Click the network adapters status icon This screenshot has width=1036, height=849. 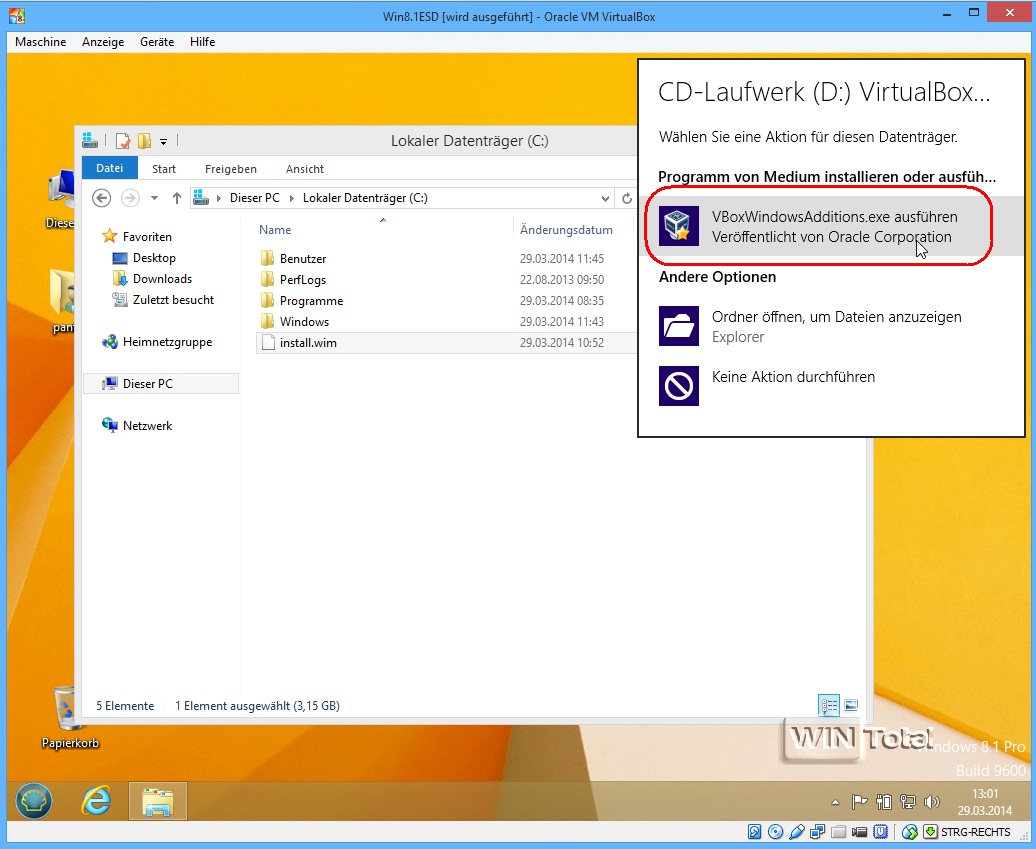point(818,832)
